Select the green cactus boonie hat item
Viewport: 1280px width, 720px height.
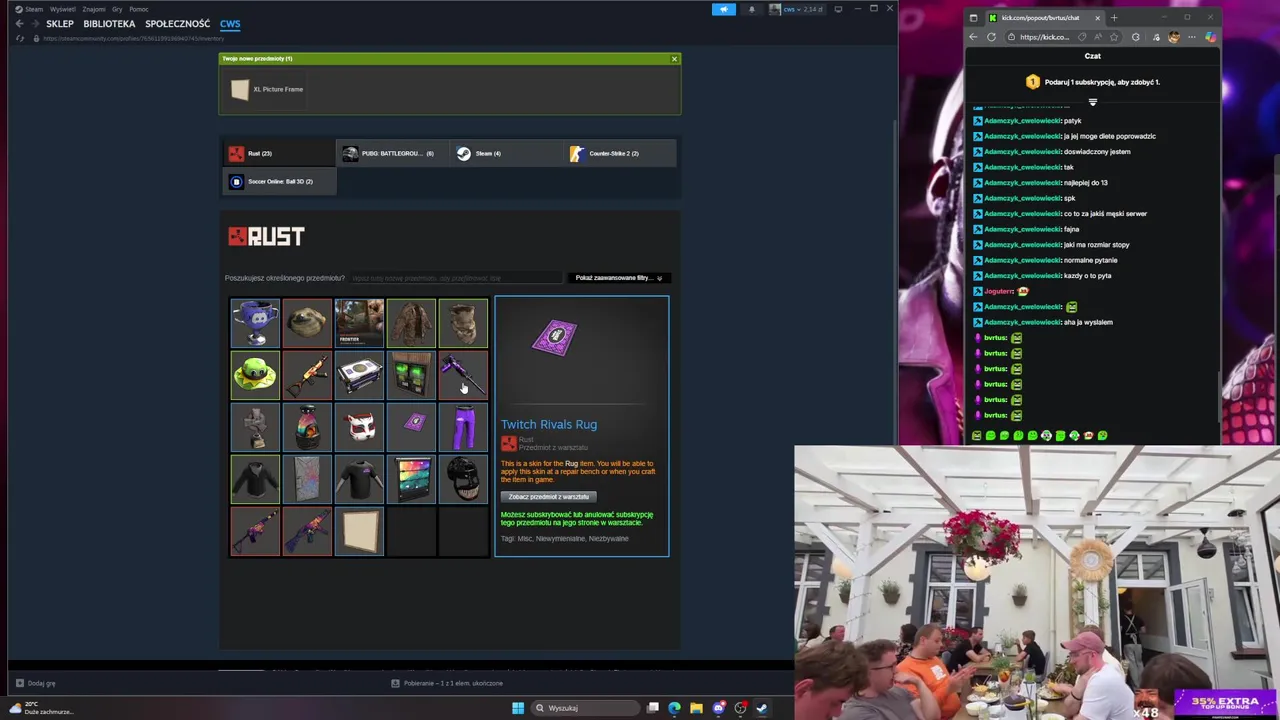pos(255,374)
